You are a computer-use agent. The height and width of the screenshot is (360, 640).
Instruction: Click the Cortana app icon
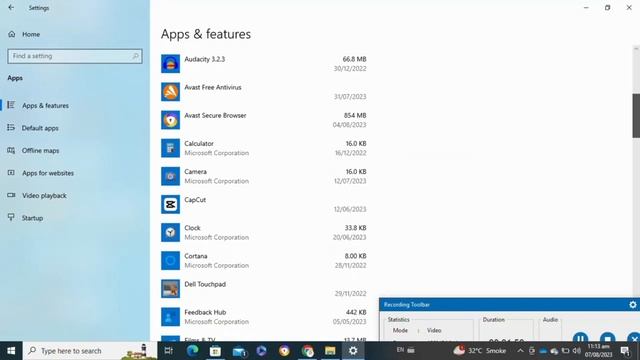[170, 261]
